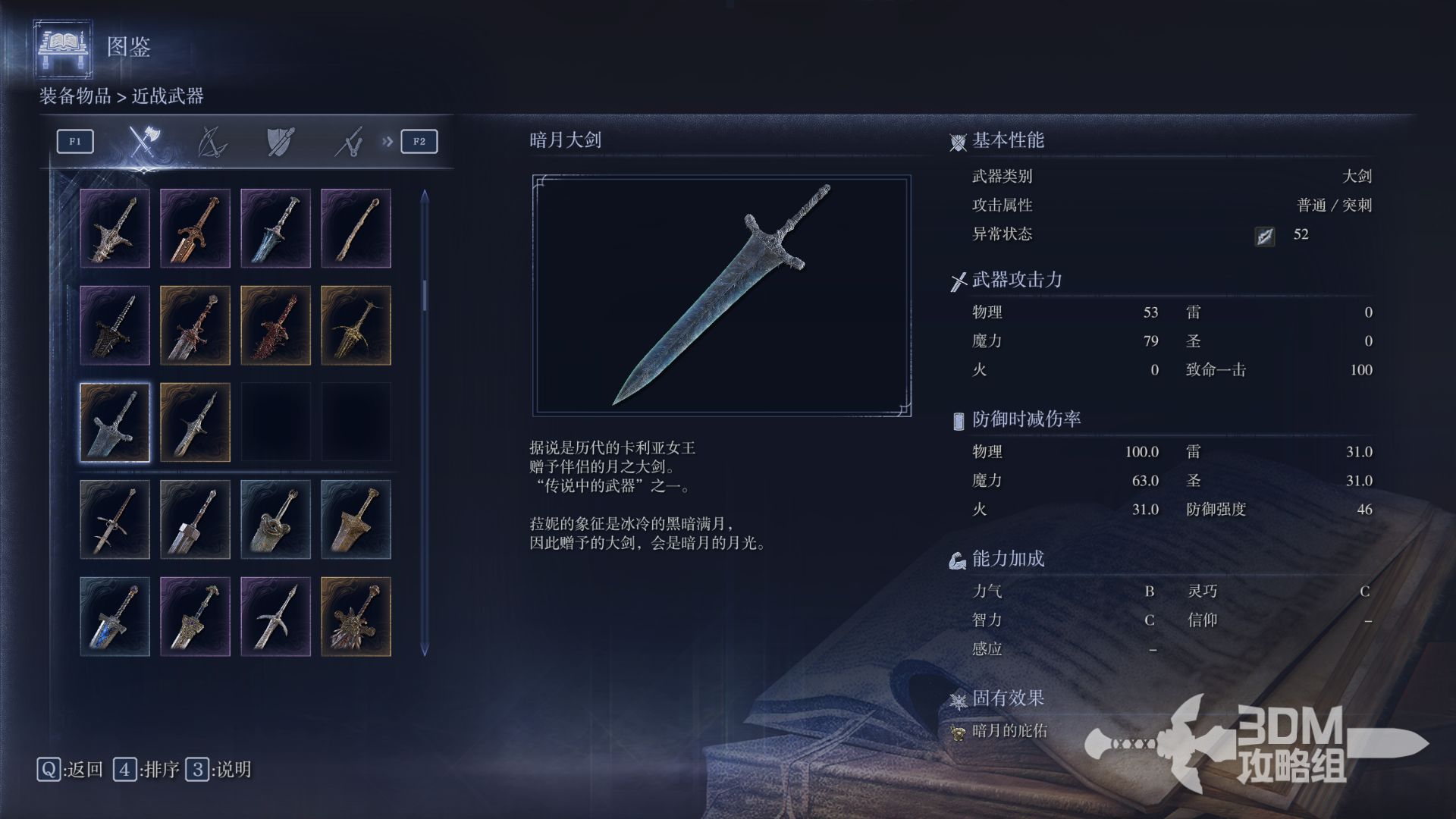
Task: Select the blue-bladed sword in bottom row
Action: 115,617
